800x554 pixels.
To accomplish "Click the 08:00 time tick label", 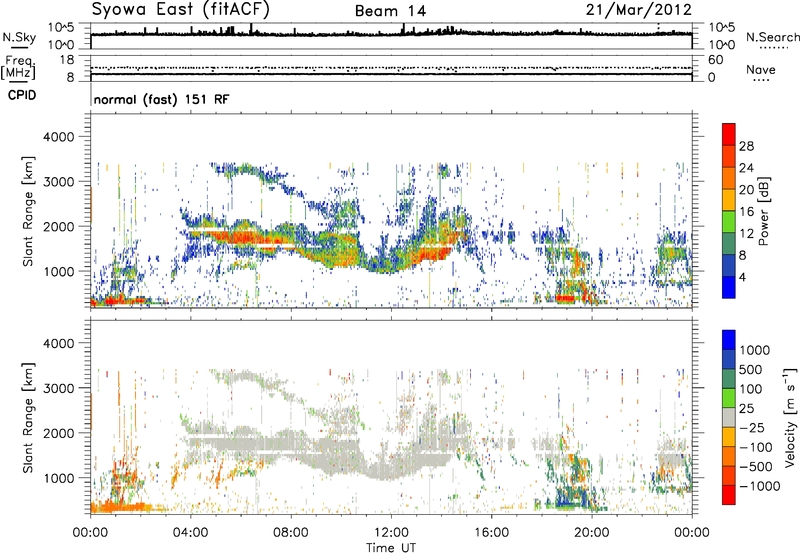I will click(291, 533).
